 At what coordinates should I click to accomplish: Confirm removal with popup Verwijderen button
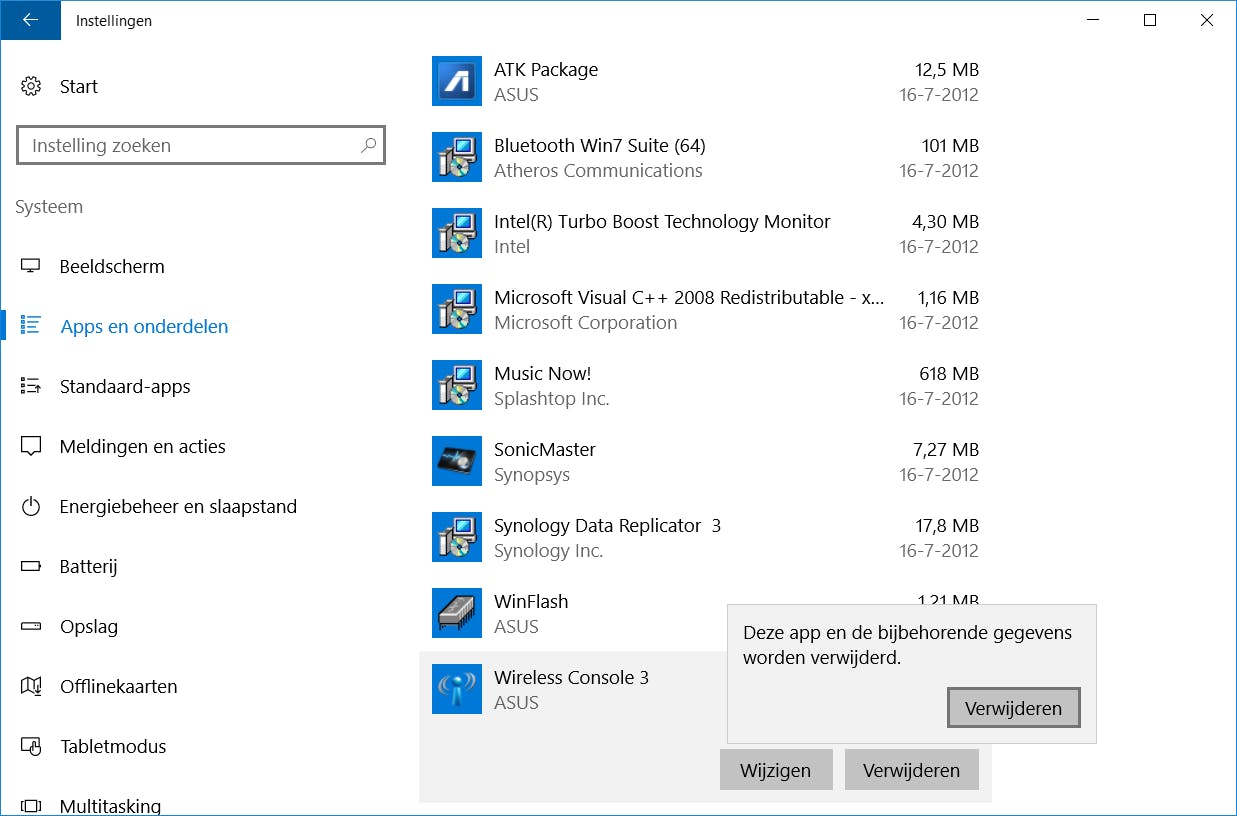[x=1013, y=708]
